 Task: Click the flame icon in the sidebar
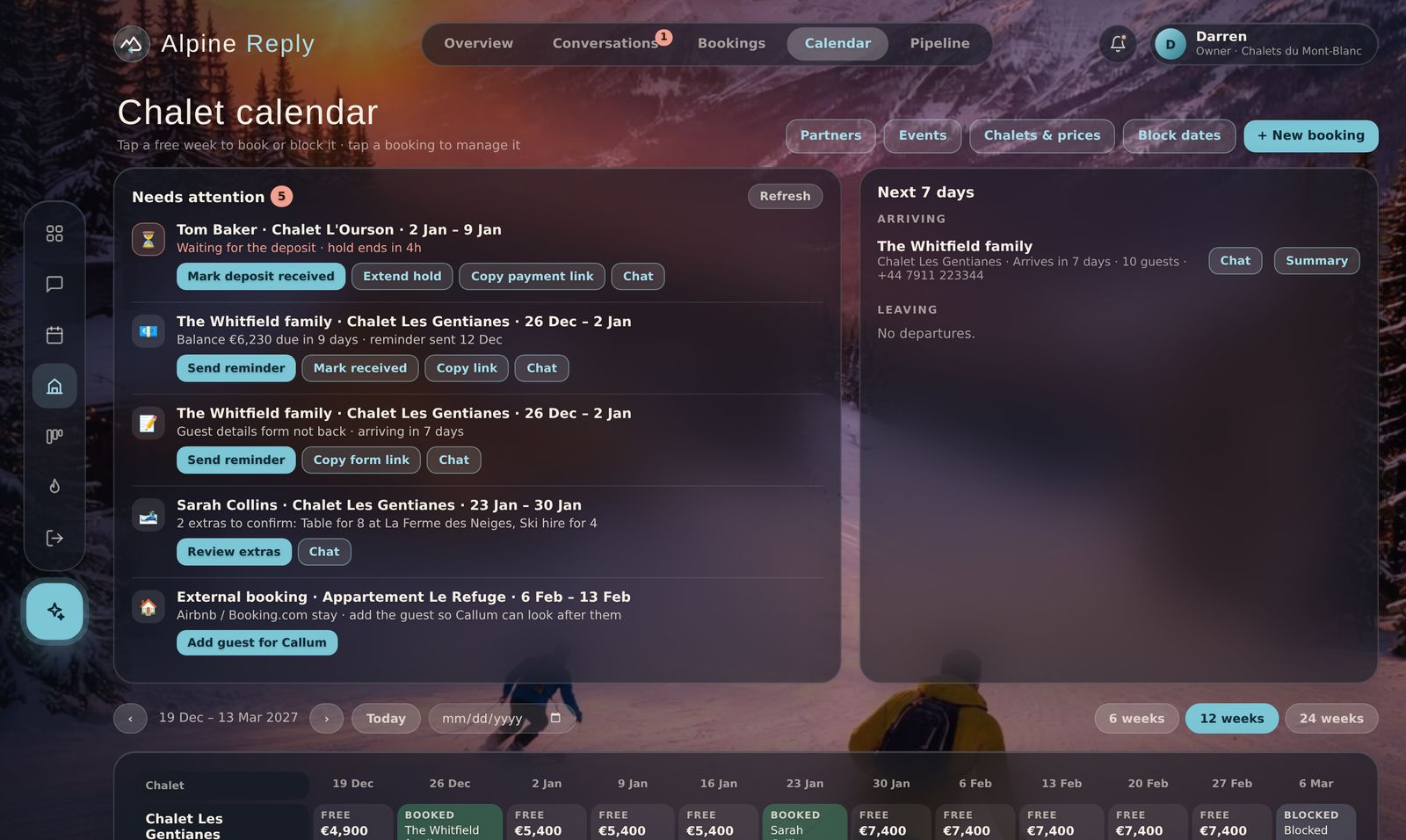click(x=54, y=487)
